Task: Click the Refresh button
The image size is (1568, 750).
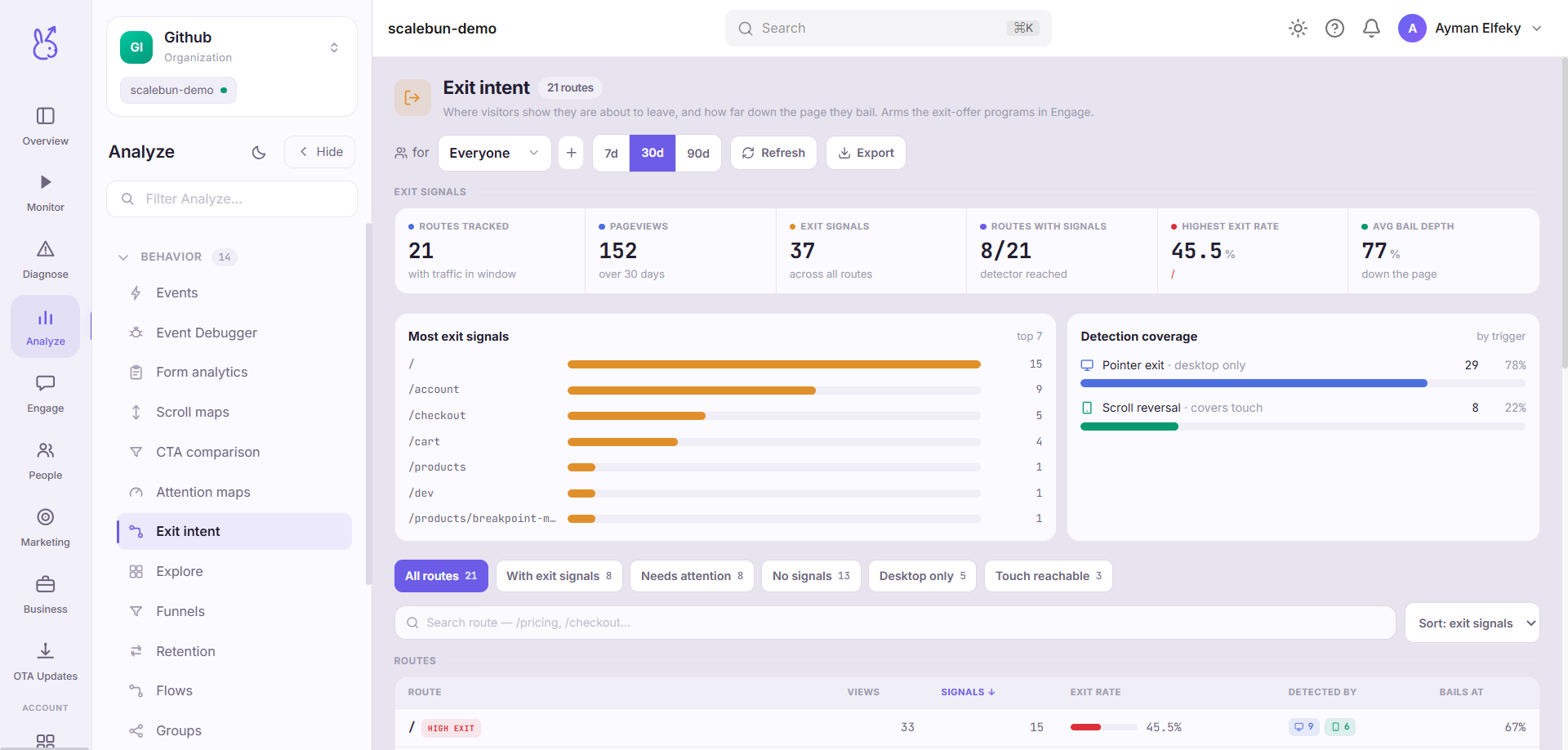Action: (773, 153)
